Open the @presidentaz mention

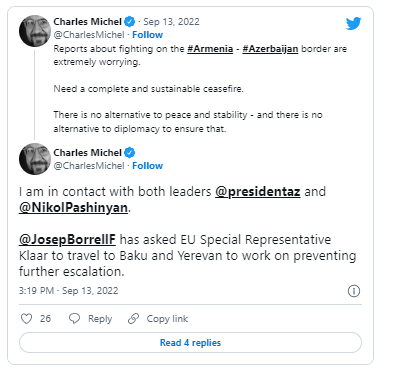click(x=258, y=192)
